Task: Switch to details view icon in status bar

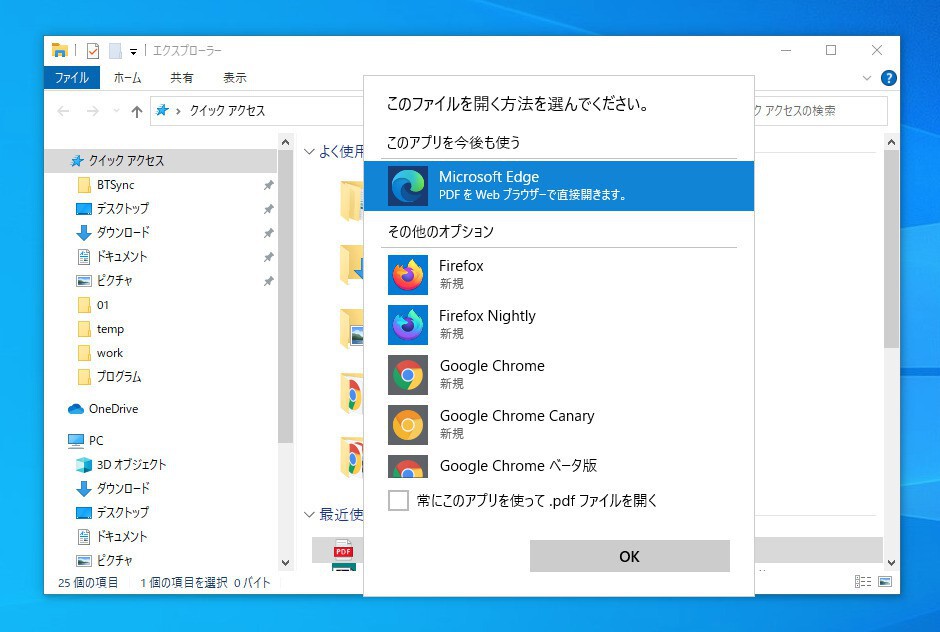Action: coord(863,582)
